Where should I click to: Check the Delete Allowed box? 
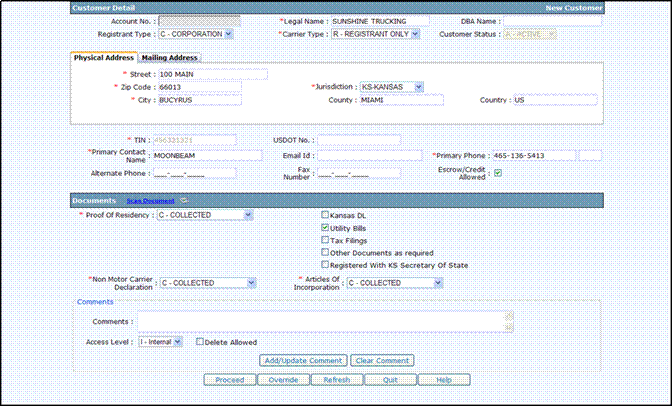(x=200, y=342)
